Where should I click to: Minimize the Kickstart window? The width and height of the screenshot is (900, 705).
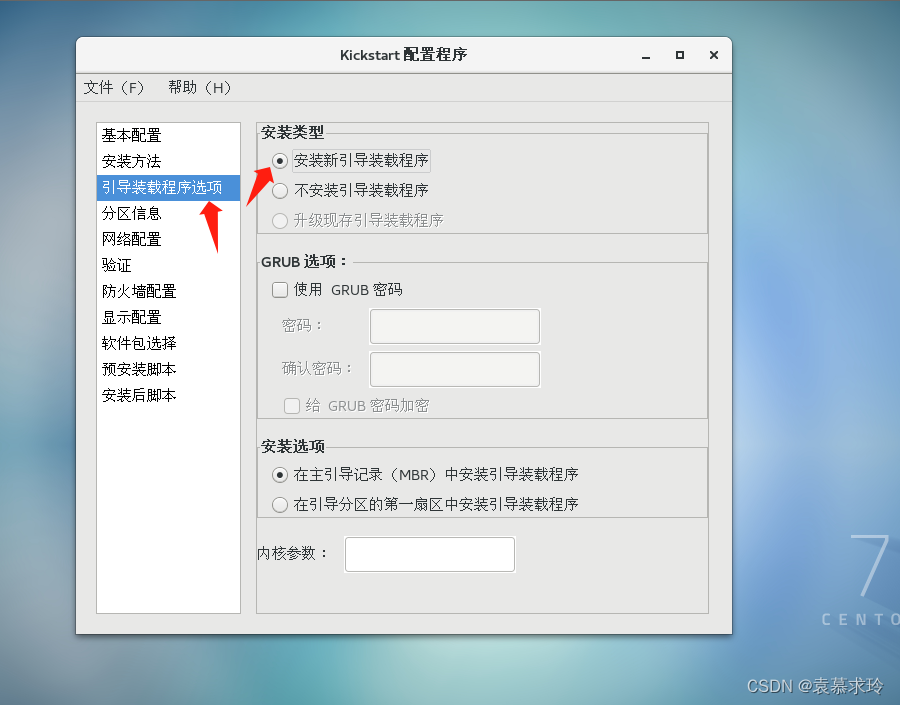tap(646, 56)
